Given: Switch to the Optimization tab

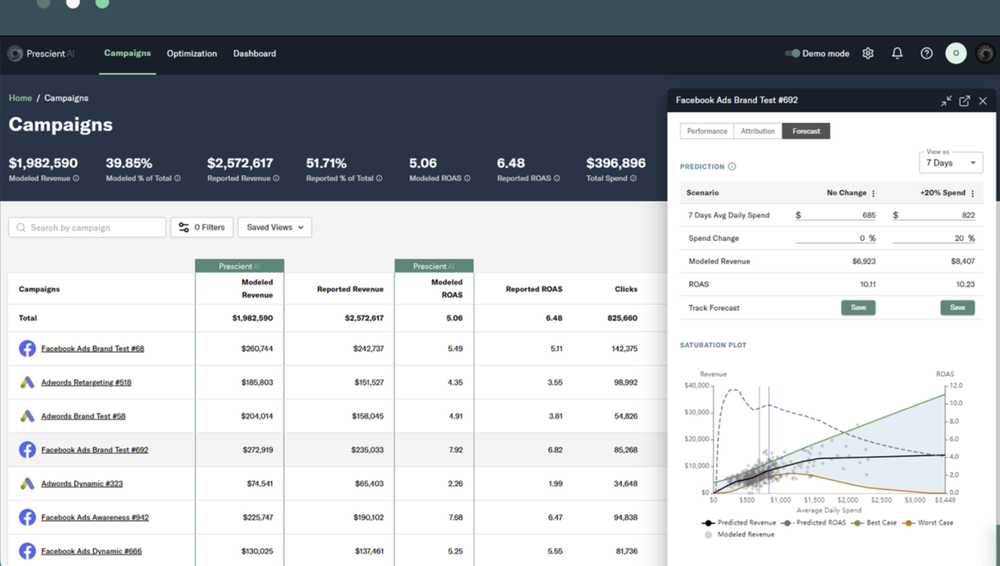Looking at the screenshot, I should [192, 53].
